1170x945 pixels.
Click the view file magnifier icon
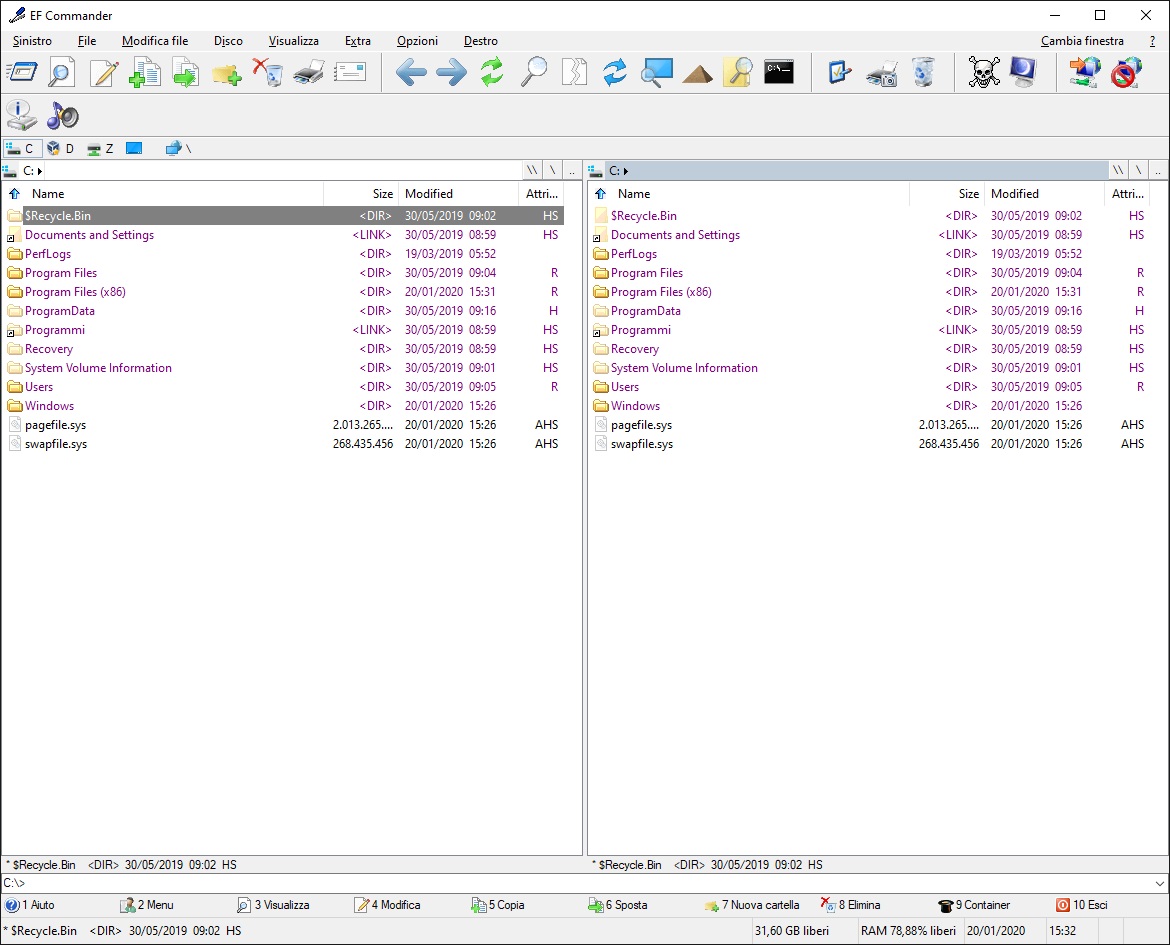click(x=62, y=72)
